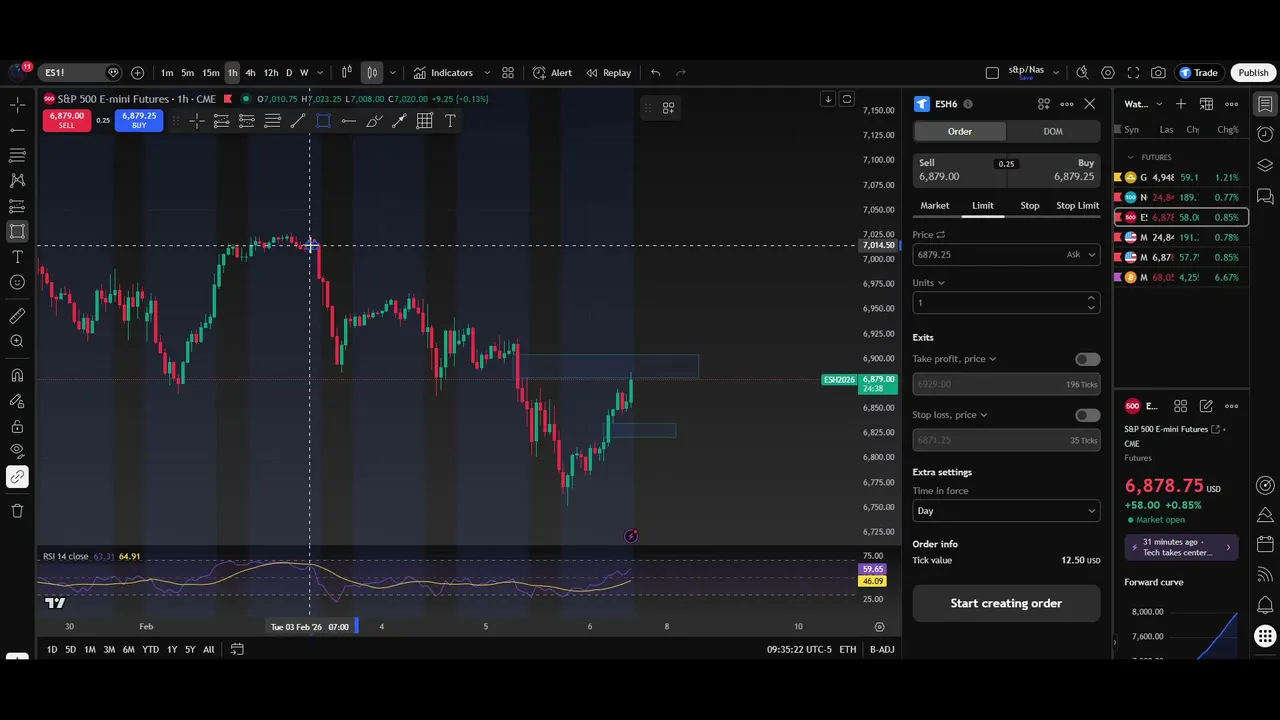This screenshot has height=720, width=1280.
Task: Toggle magnet mode
Action: [17, 376]
